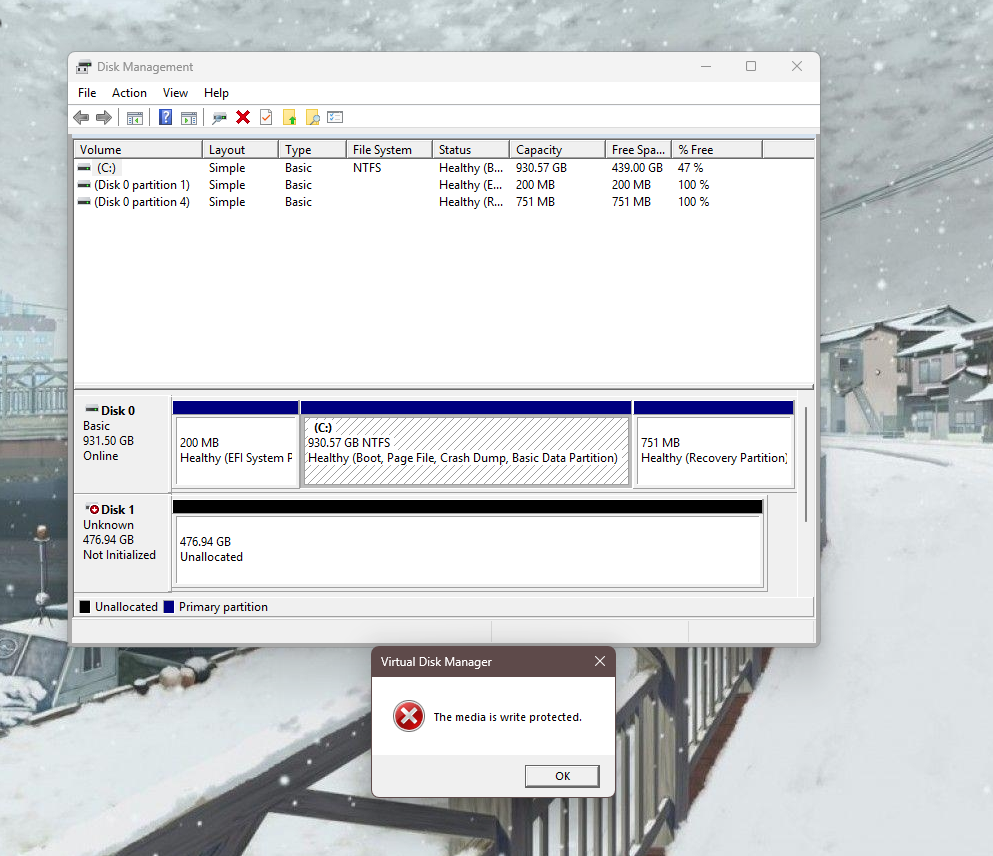993x856 pixels.
Task: Click the Forward arrow toolbar icon
Action: point(103,118)
